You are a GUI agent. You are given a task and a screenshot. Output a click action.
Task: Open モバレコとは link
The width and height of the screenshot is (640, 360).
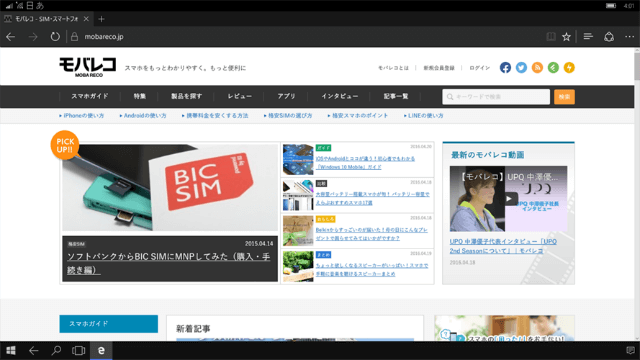pos(393,68)
